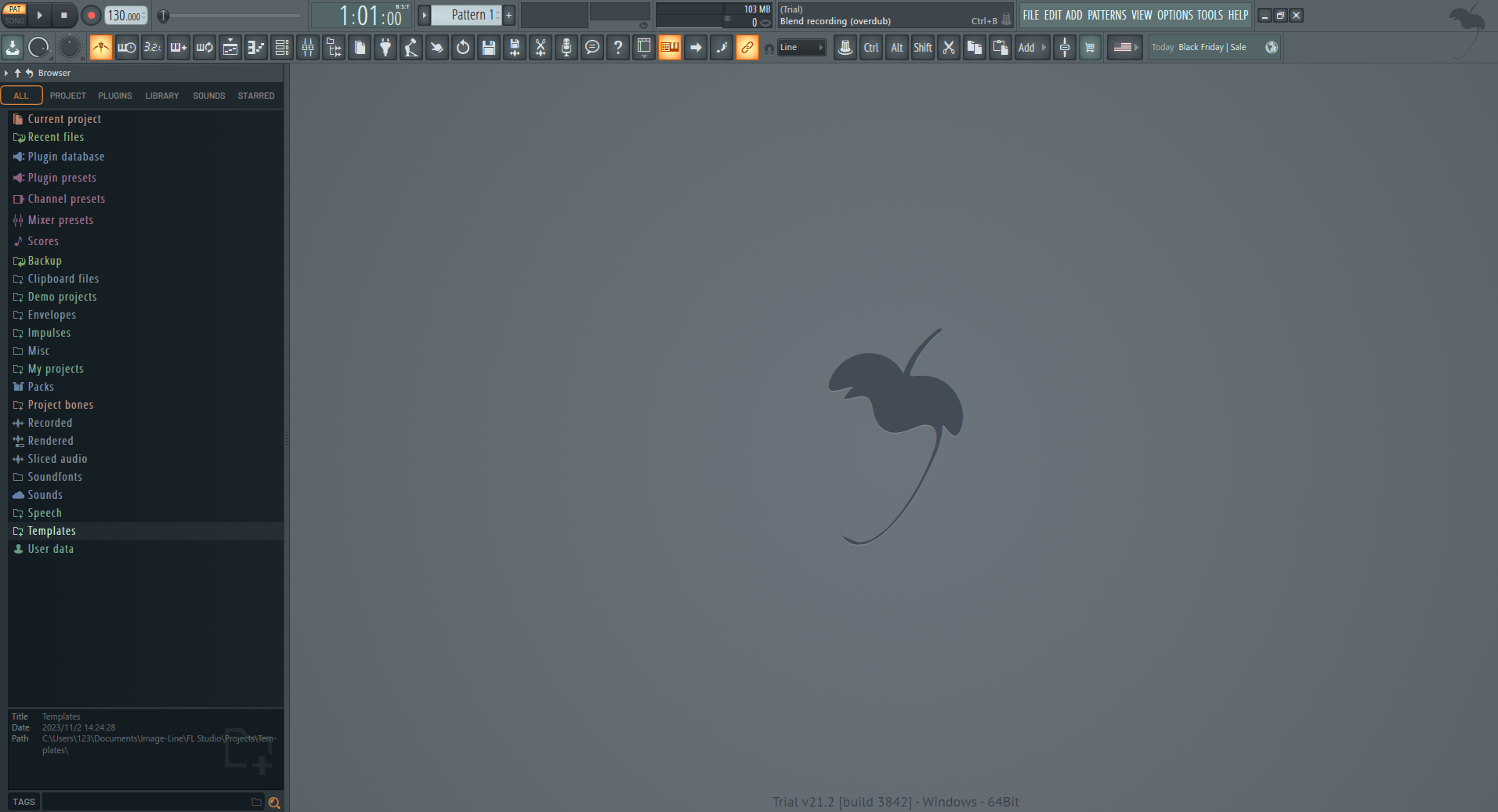Open the Plugin picker plug icon

point(385,48)
